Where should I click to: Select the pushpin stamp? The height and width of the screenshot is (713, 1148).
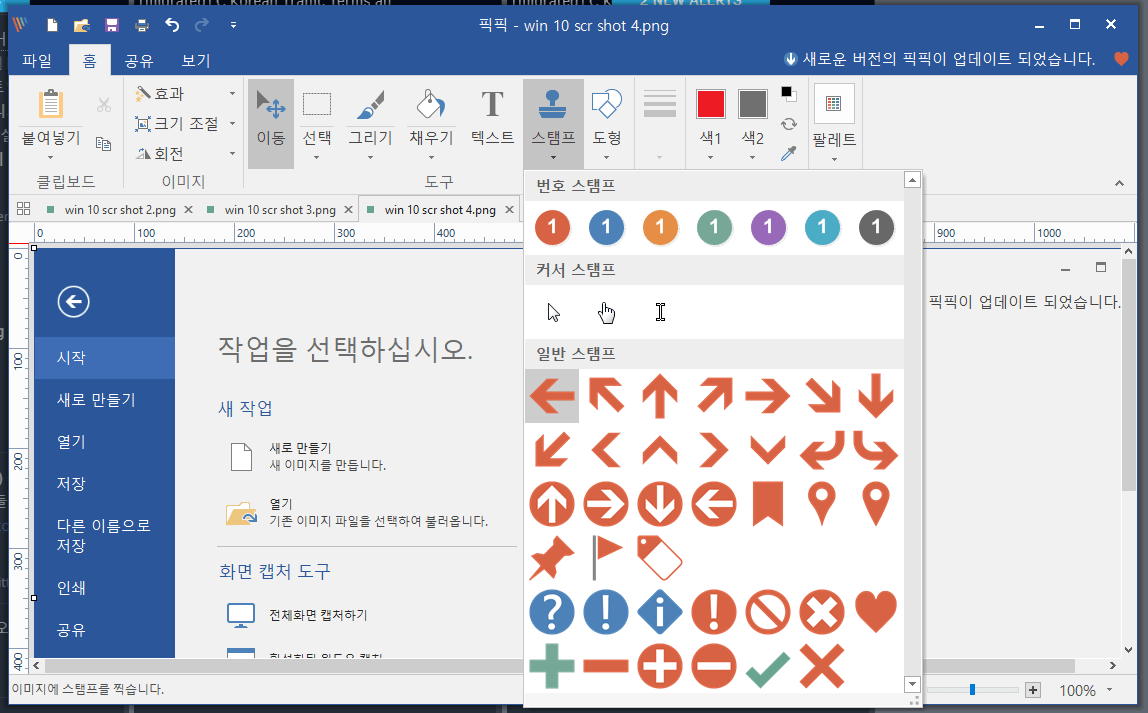[x=552, y=558]
